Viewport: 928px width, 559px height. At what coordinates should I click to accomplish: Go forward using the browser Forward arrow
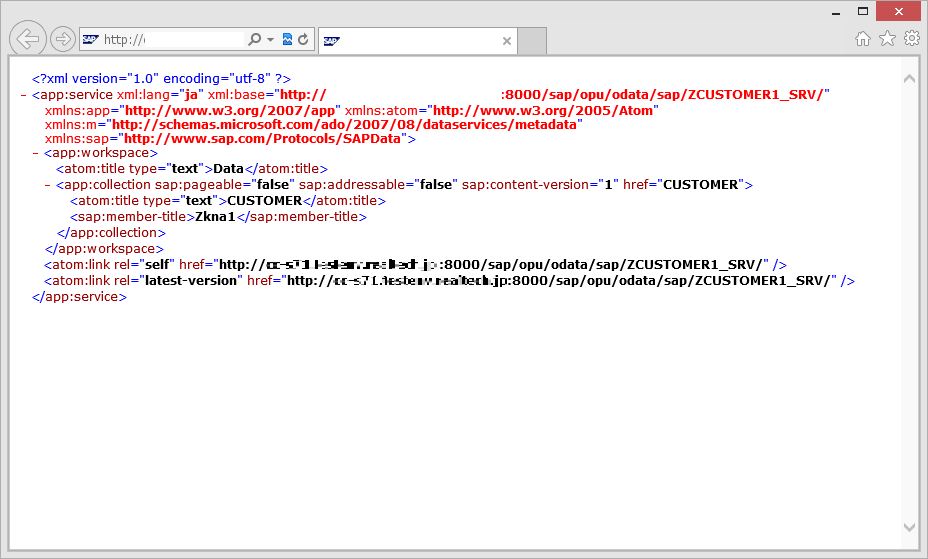click(x=62, y=39)
